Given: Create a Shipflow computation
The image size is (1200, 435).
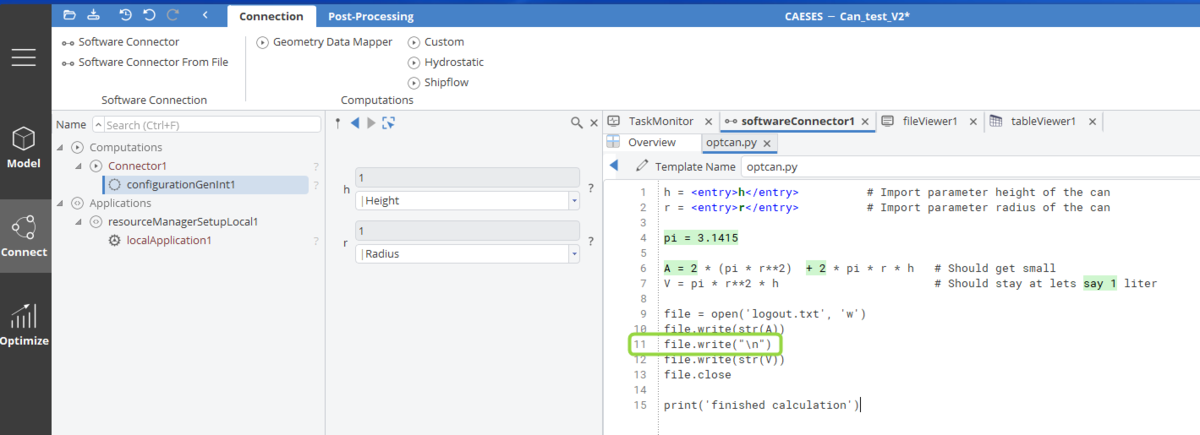Looking at the screenshot, I should coord(438,82).
